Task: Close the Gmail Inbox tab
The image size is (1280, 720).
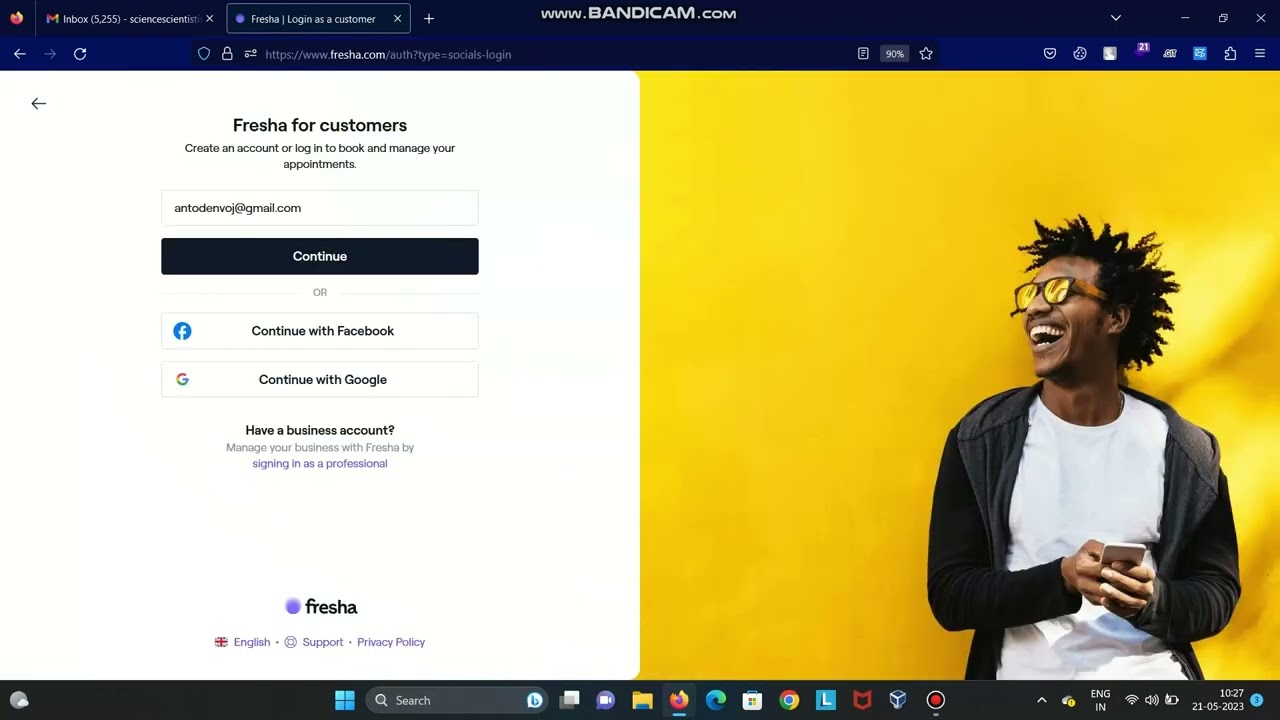Action: pyautogui.click(x=209, y=19)
